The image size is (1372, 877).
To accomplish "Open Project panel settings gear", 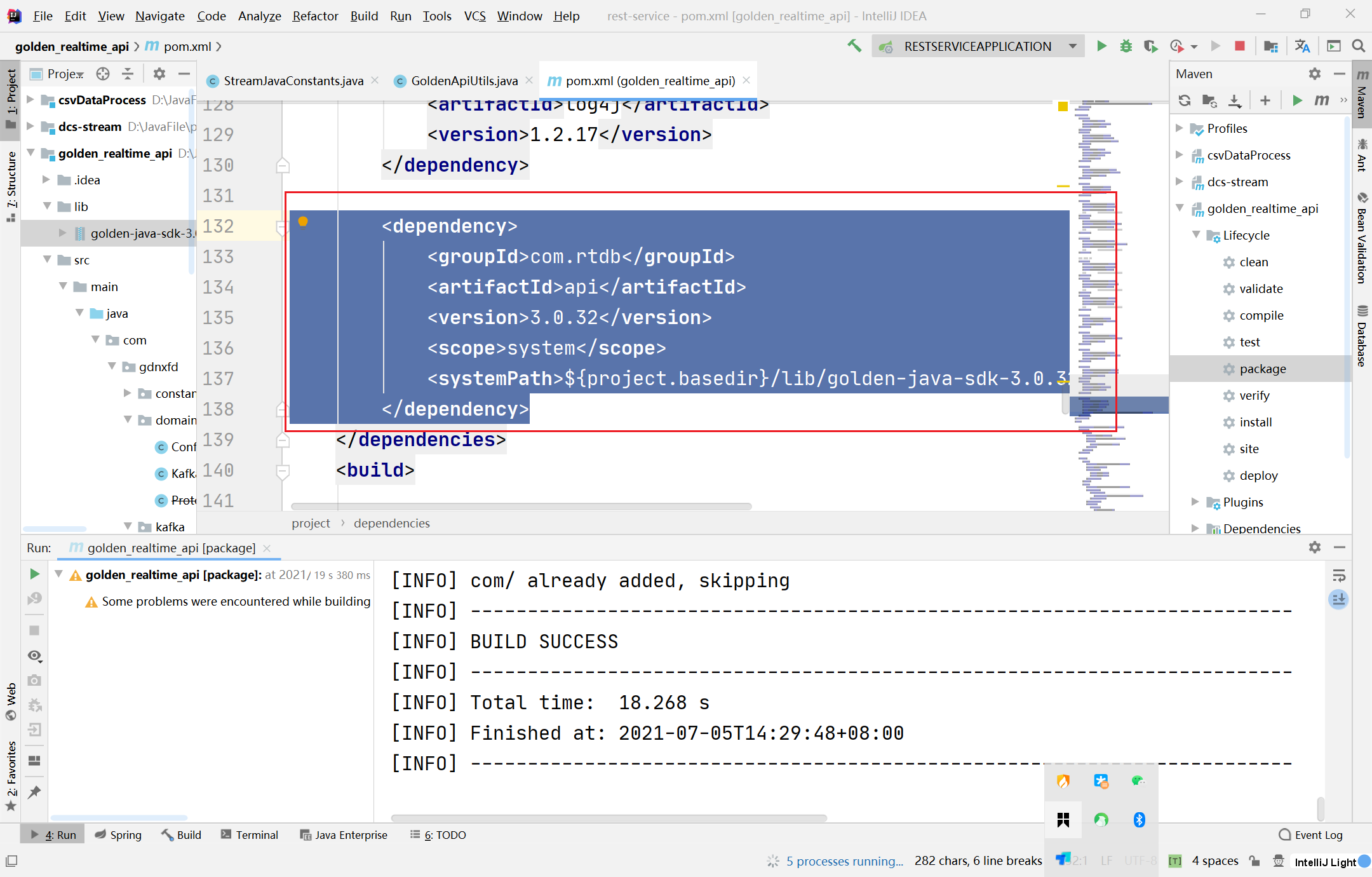I will click(159, 74).
